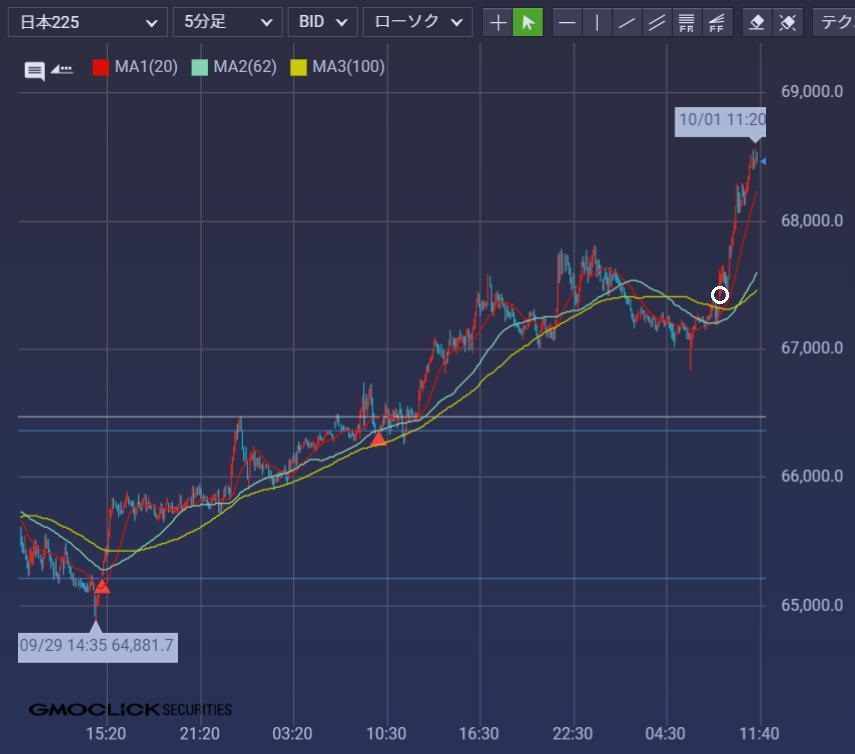The height and width of the screenshot is (754, 855).
Task: Open the ローソク chart type dropdown
Action: [418, 22]
